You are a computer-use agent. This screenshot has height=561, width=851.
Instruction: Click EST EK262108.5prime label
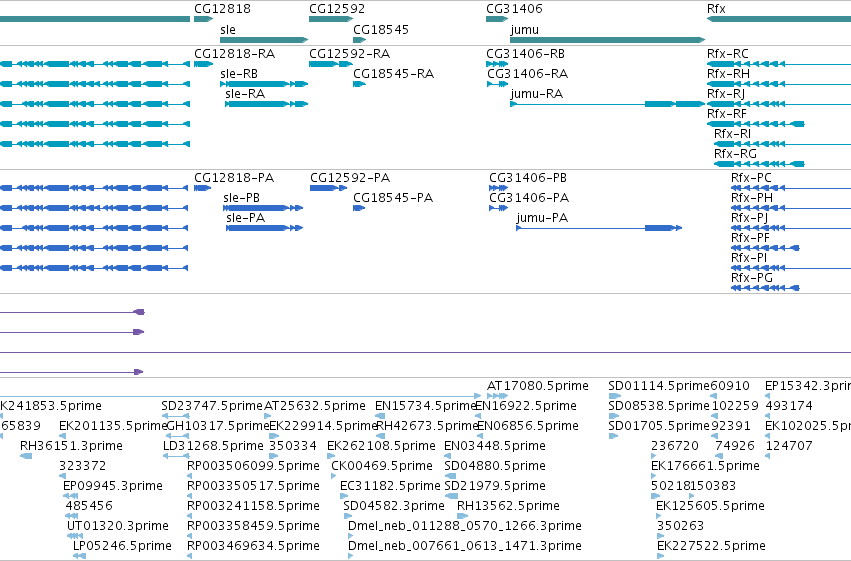click(381, 446)
